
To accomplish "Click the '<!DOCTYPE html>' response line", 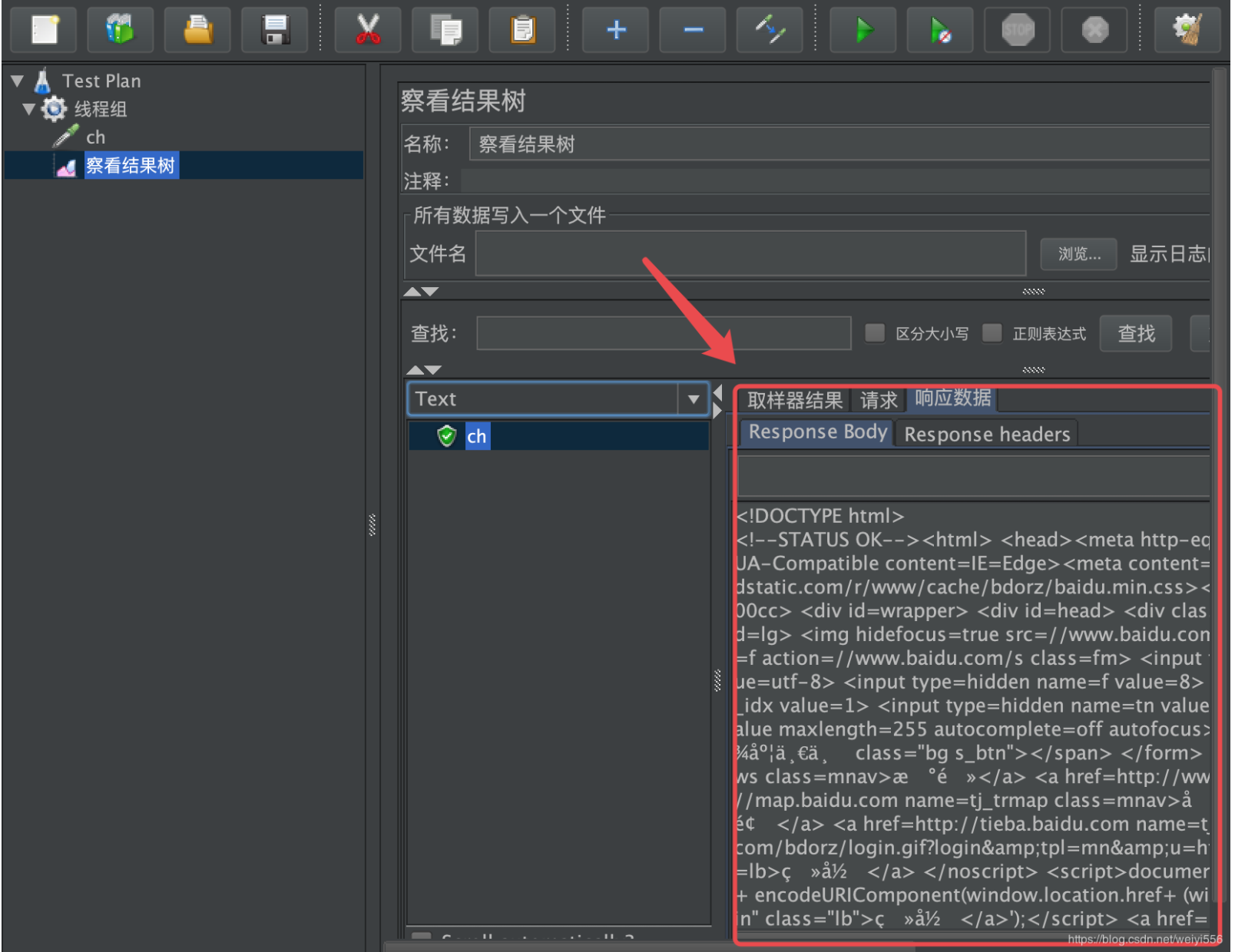I will [x=820, y=516].
